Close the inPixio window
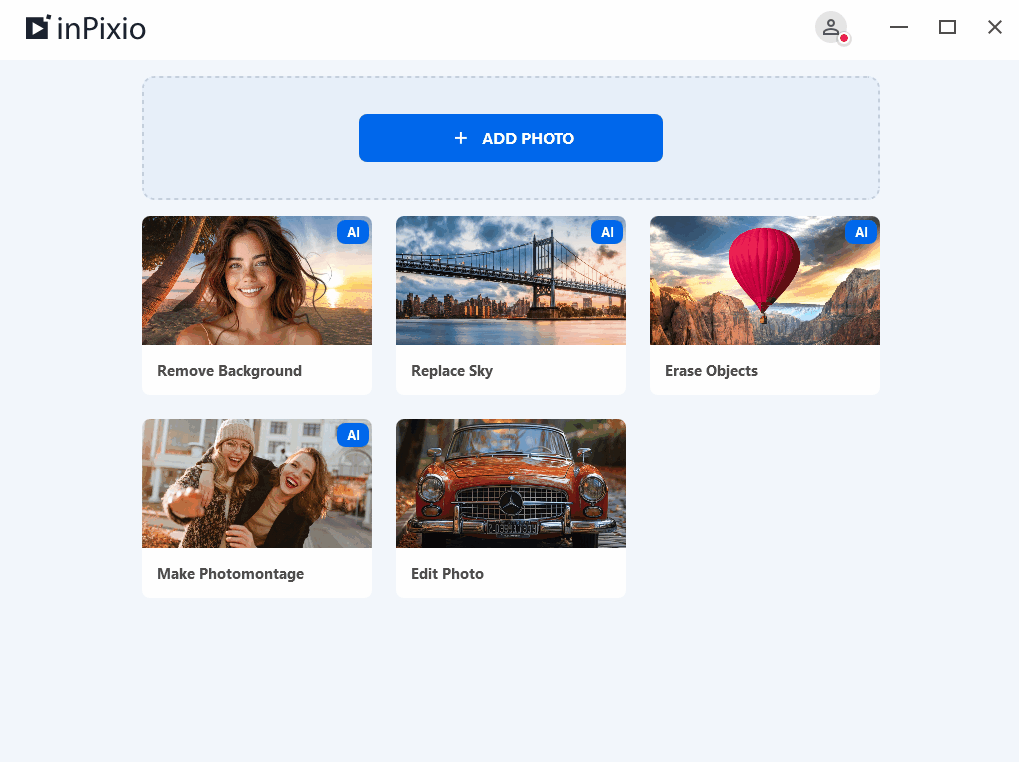Viewport: 1019px width, 762px height. 995,27
